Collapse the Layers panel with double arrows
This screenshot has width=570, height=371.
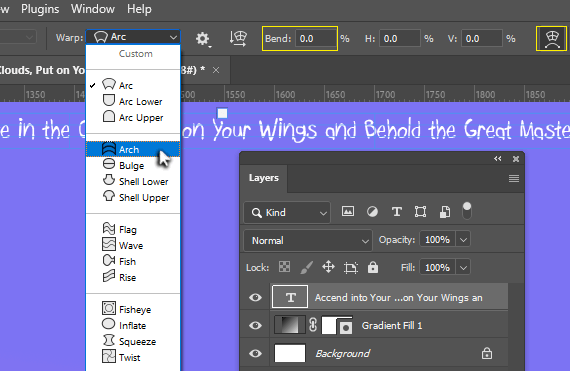[498, 159]
